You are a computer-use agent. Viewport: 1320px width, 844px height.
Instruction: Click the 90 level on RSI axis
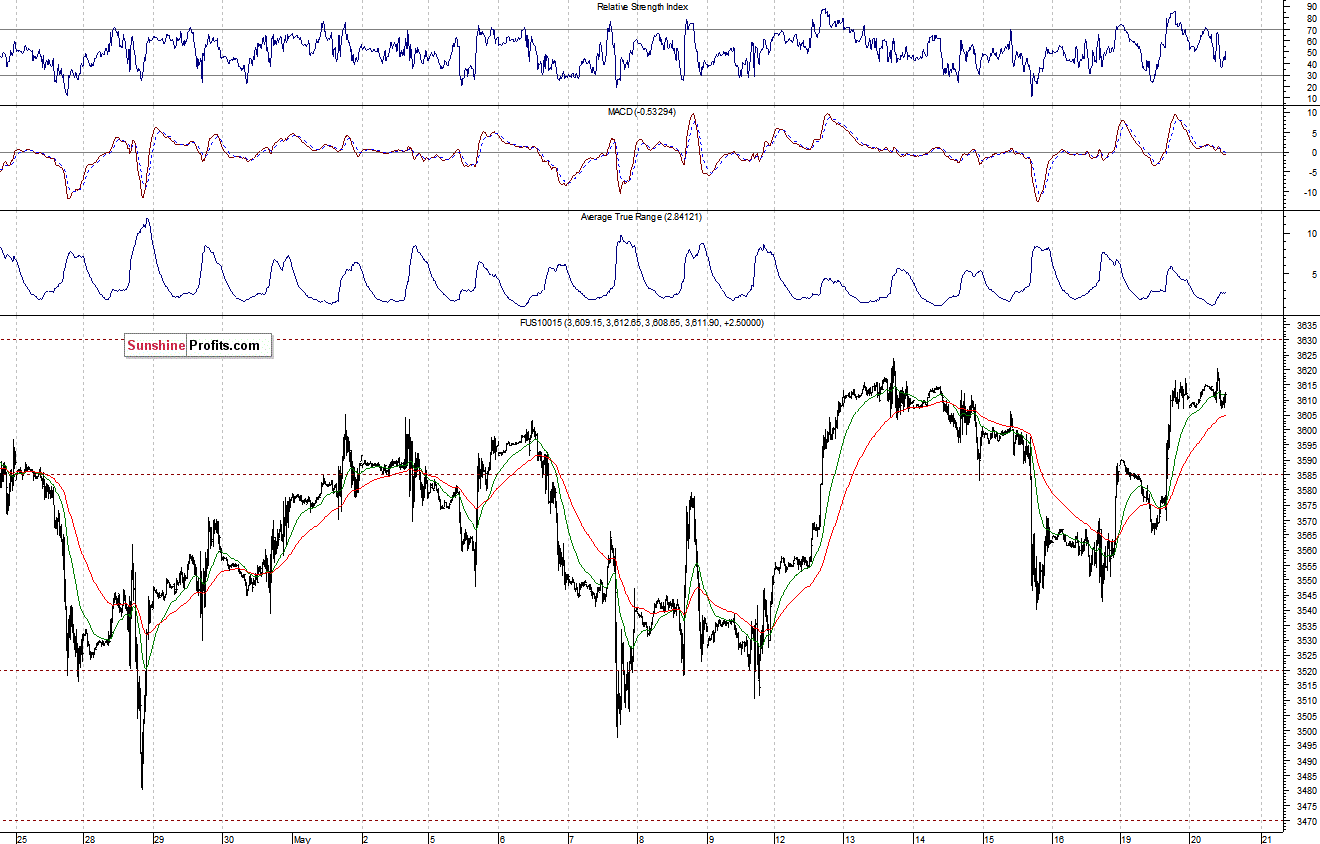click(x=1311, y=6)
